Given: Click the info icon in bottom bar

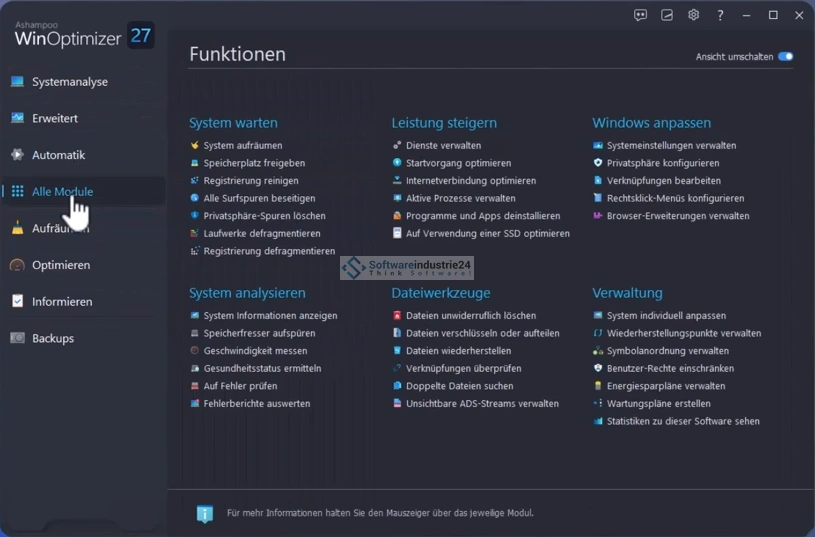Looking at the screenshot, I should click(x=205, y=514).
